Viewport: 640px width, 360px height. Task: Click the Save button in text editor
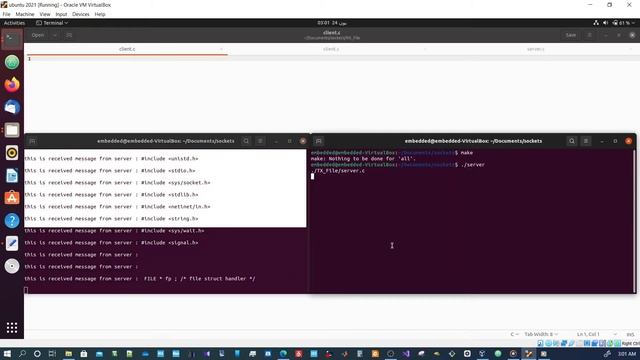[x=571, y=35]
